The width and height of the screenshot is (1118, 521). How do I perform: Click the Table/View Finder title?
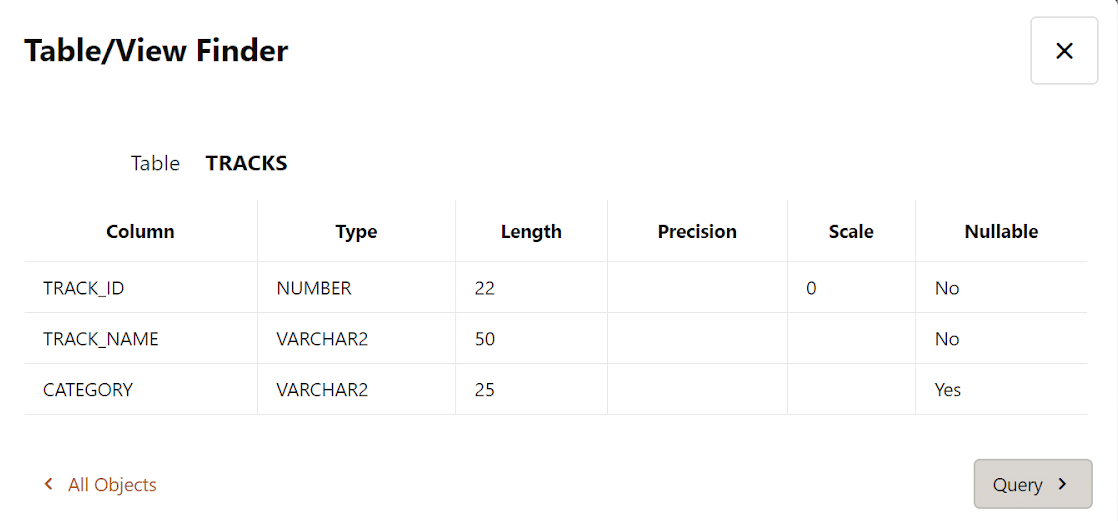[x=156, y=51]
